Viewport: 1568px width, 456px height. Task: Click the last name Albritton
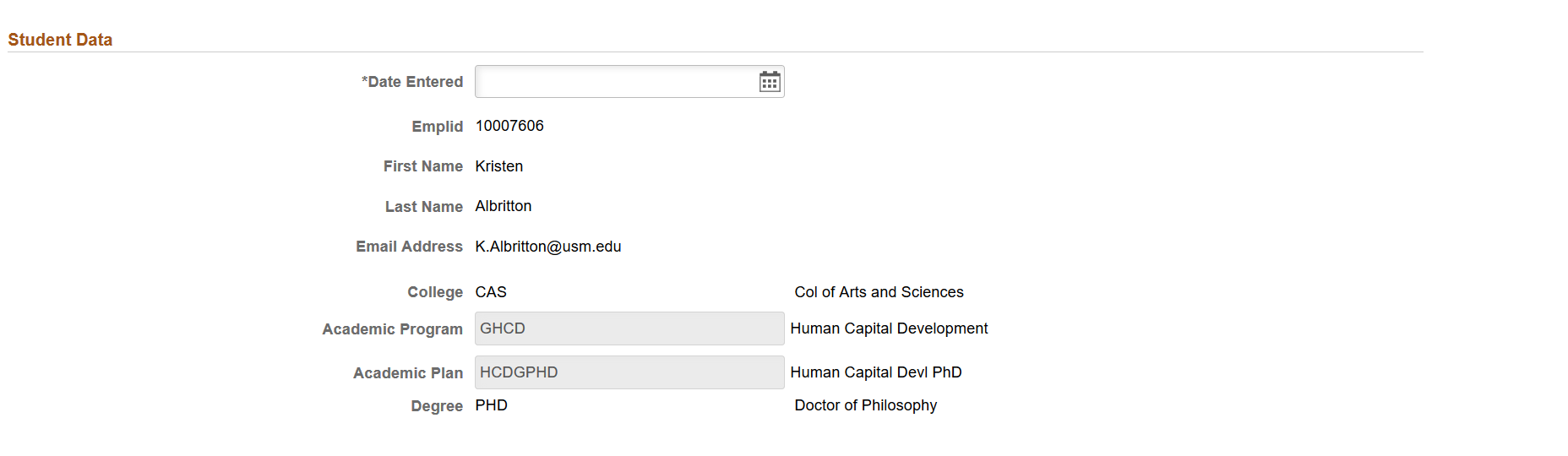point(504,206)
